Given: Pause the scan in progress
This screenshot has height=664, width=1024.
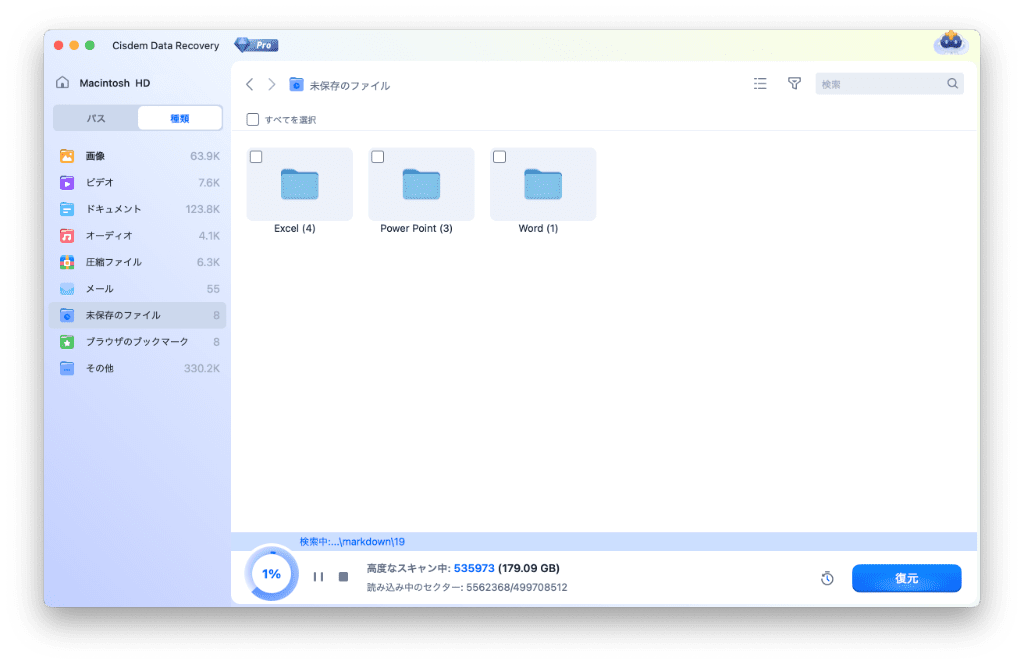Looking at the screenshot, I should pyautogui.click(x=318, y=577).
